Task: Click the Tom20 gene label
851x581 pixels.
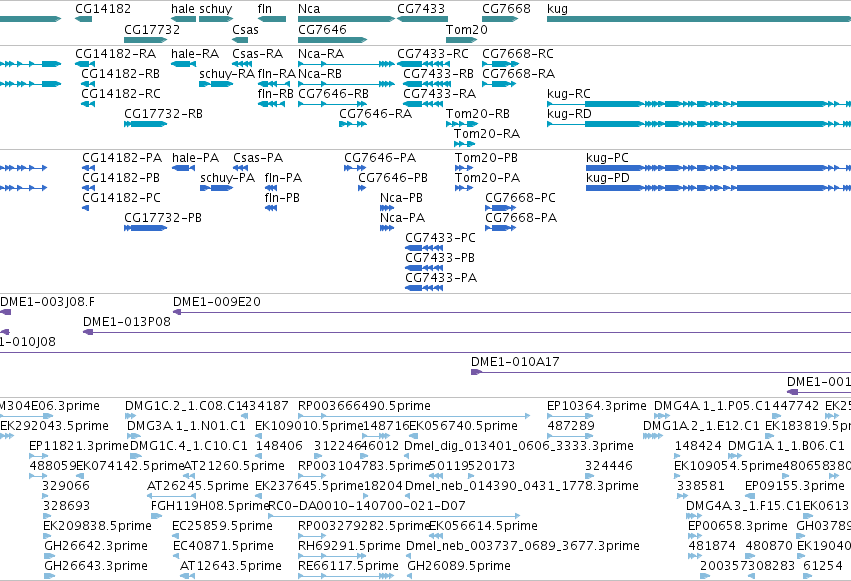Action: [467, 29]
